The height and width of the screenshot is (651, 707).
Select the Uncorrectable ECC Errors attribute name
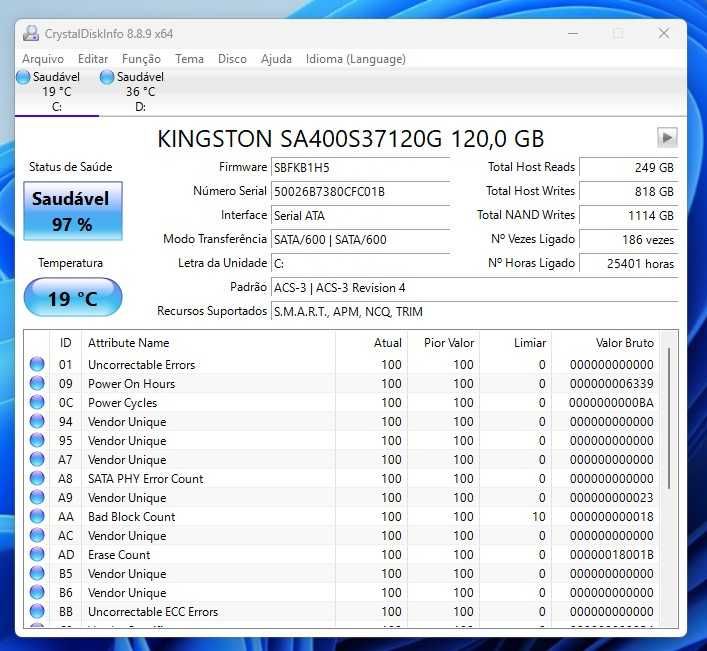153,612
